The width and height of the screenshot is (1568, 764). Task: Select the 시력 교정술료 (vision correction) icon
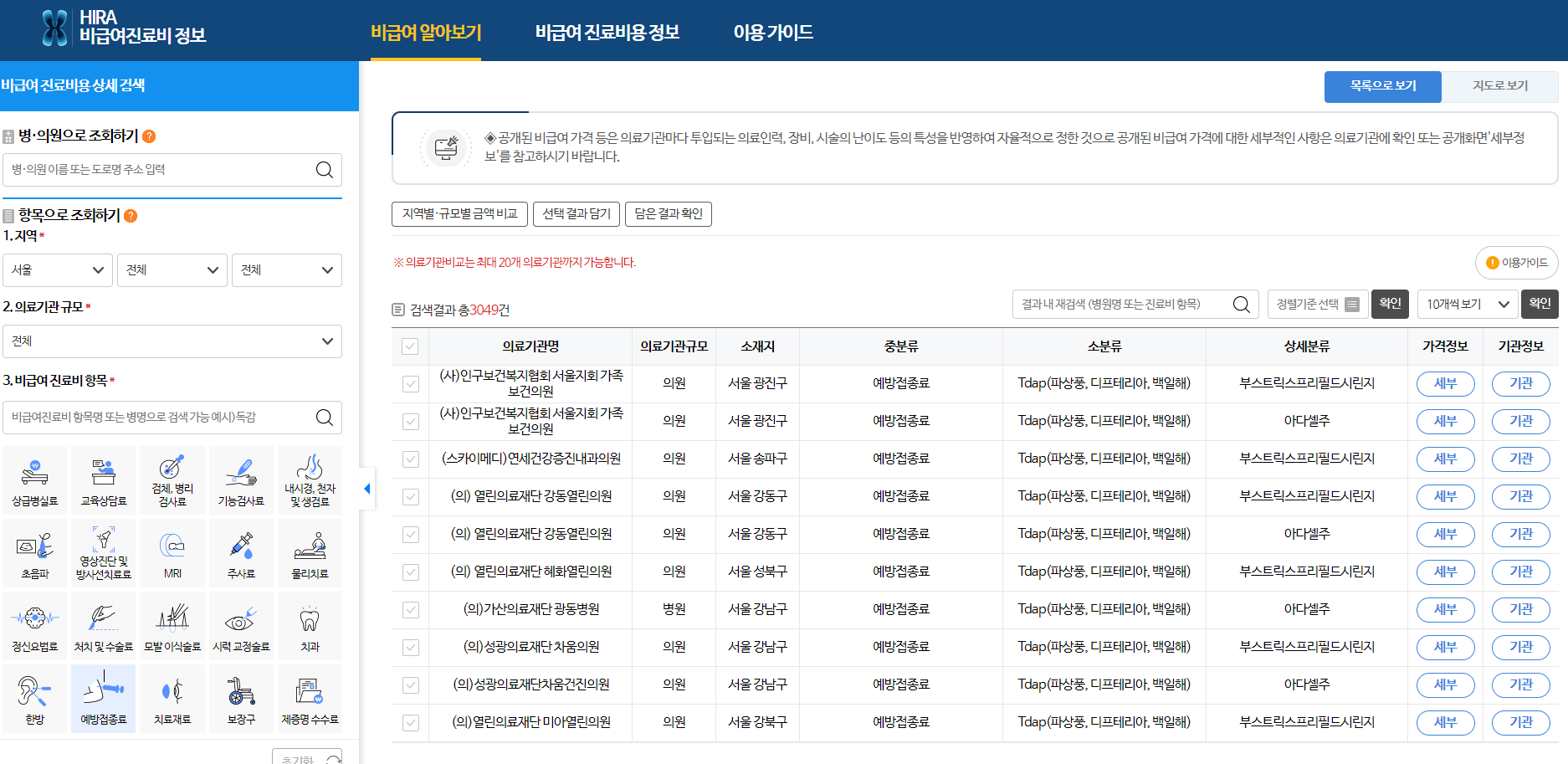pos(241,625)
